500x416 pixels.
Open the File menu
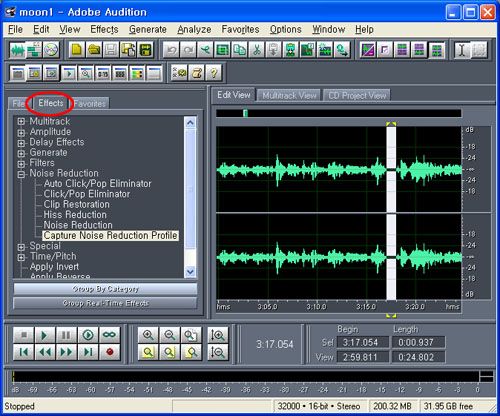pos(15,29)
